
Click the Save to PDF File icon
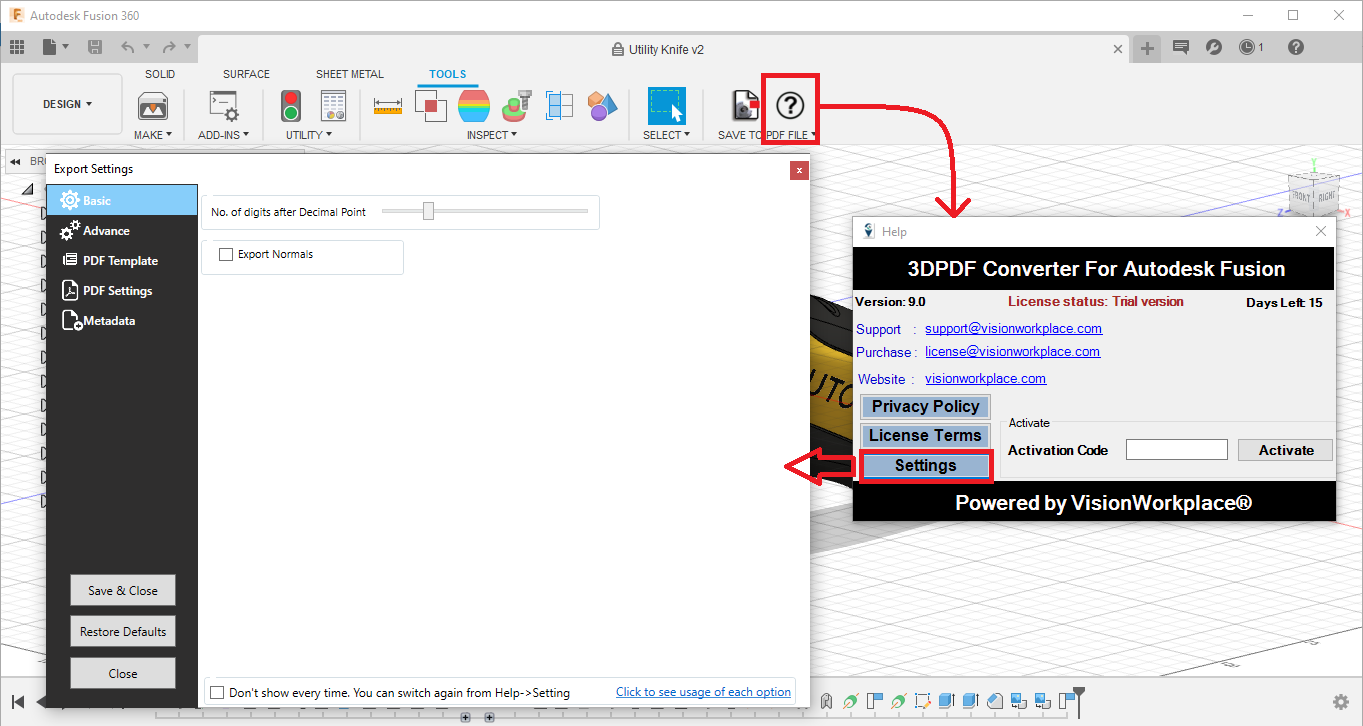pyautogui.click(x=745, y=106)
